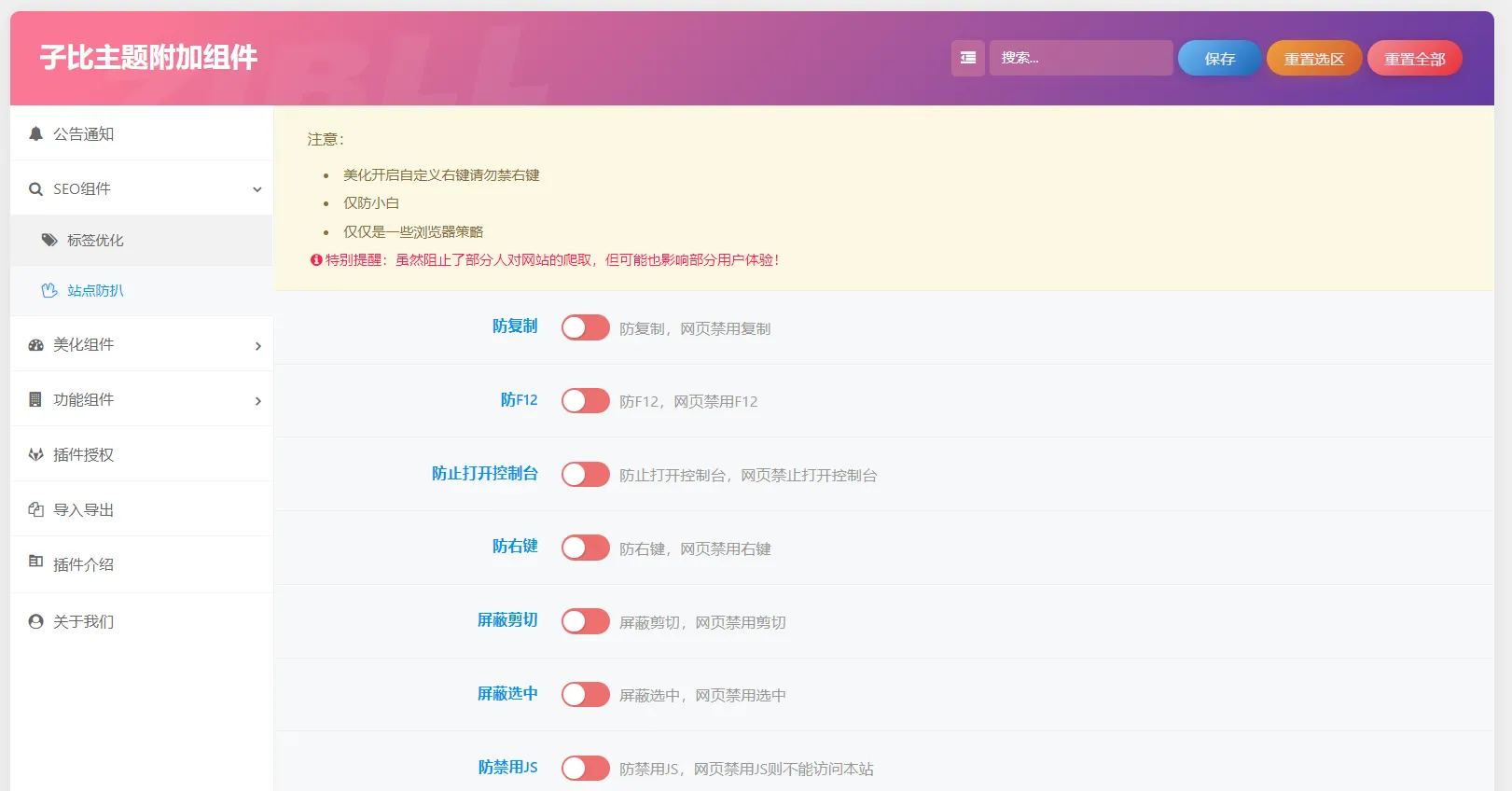Screen dimensions: 1512x791
Task: Open the 插件授权 menu item
Action: pyautogui.click(x=142, y=454)
